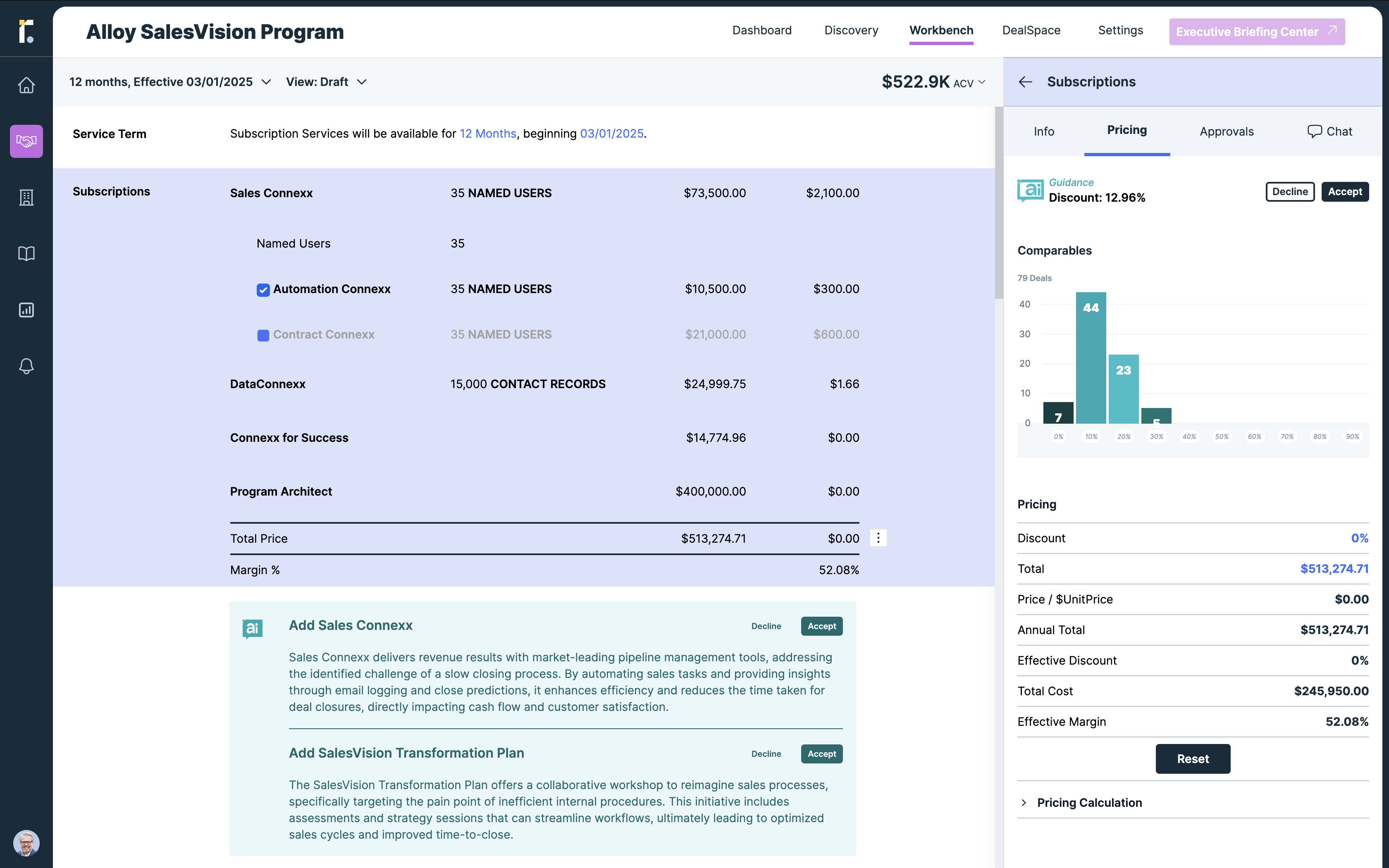Go to the DealSpace menu item

click(1031, 31)
